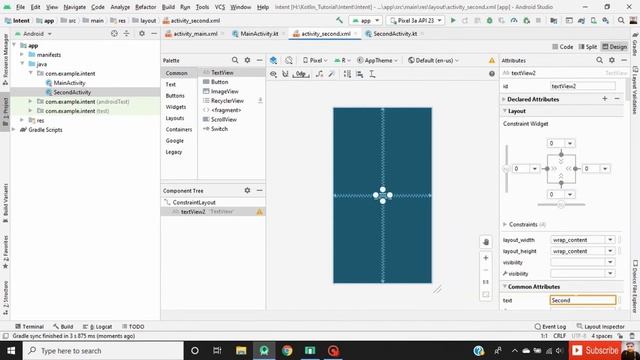Open the default margin 0dp control
The height and width of the screenshot is (360, 640).
301,74
